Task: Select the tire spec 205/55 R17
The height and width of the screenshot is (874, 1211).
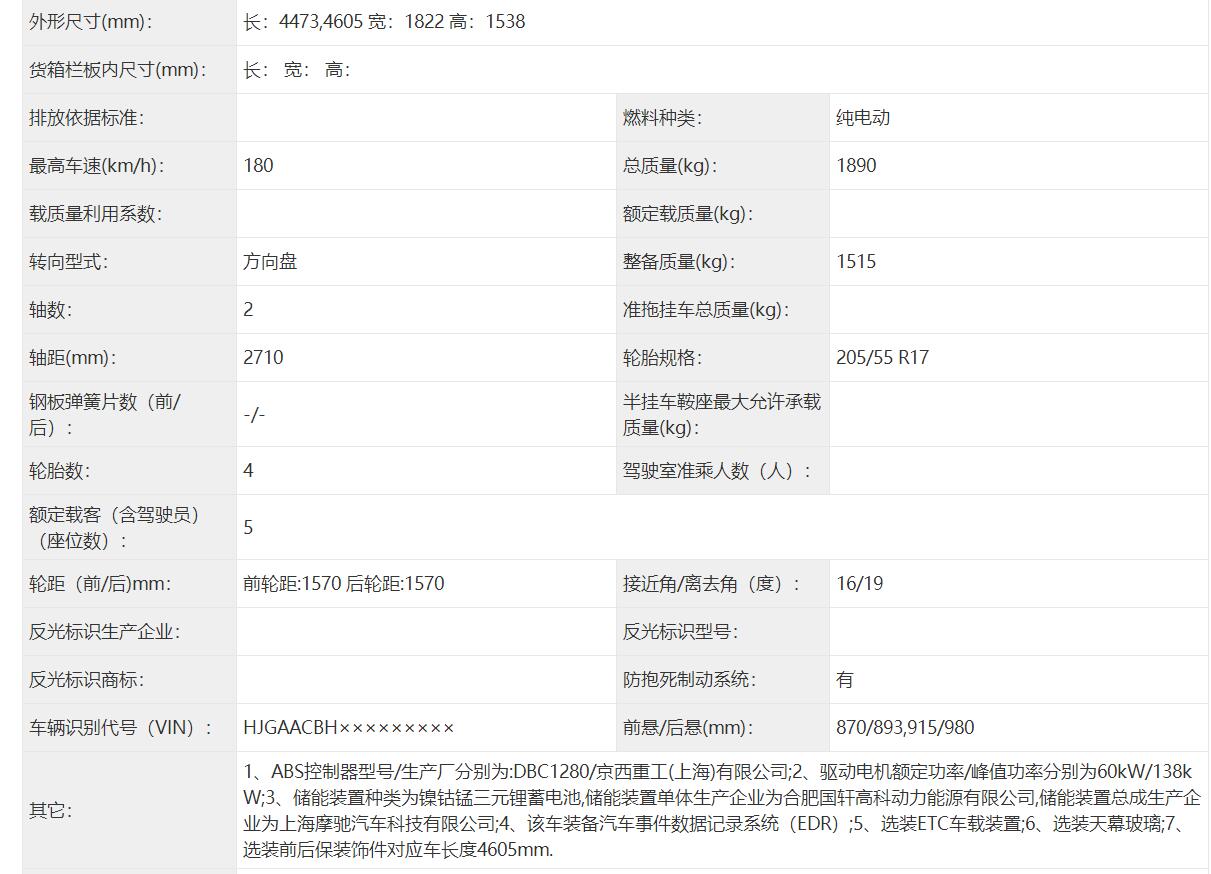Action: click(882, 358)
